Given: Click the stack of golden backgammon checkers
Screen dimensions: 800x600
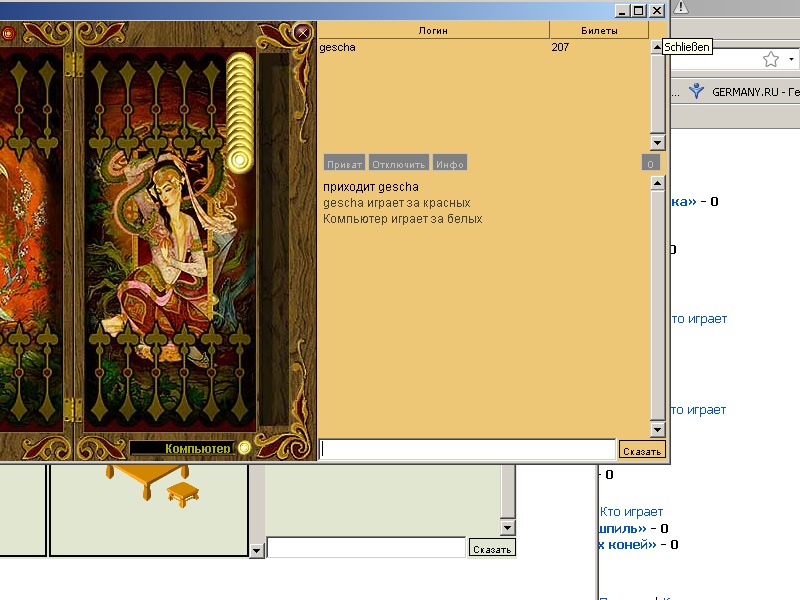Looking at the screenshot, I should pyautogui.click(x=239, y=112).
